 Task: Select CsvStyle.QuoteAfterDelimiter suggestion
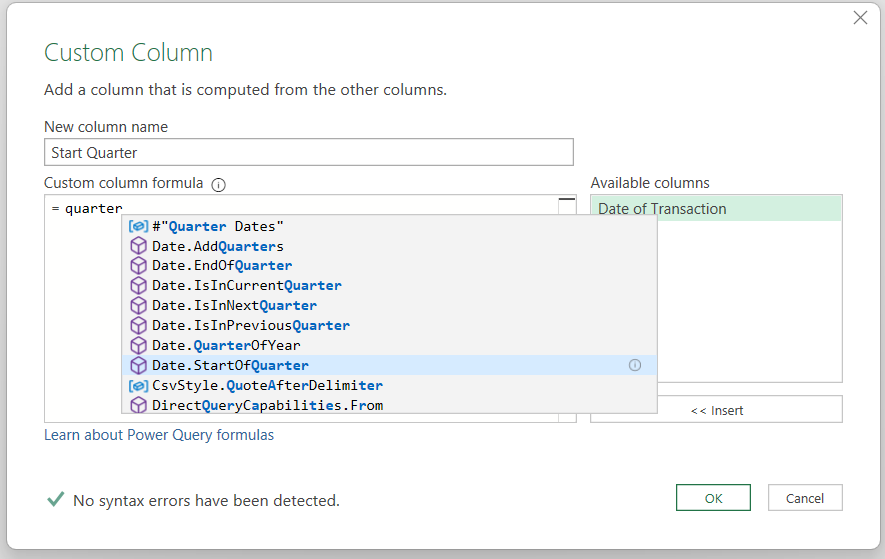click(x=389, y=386)
